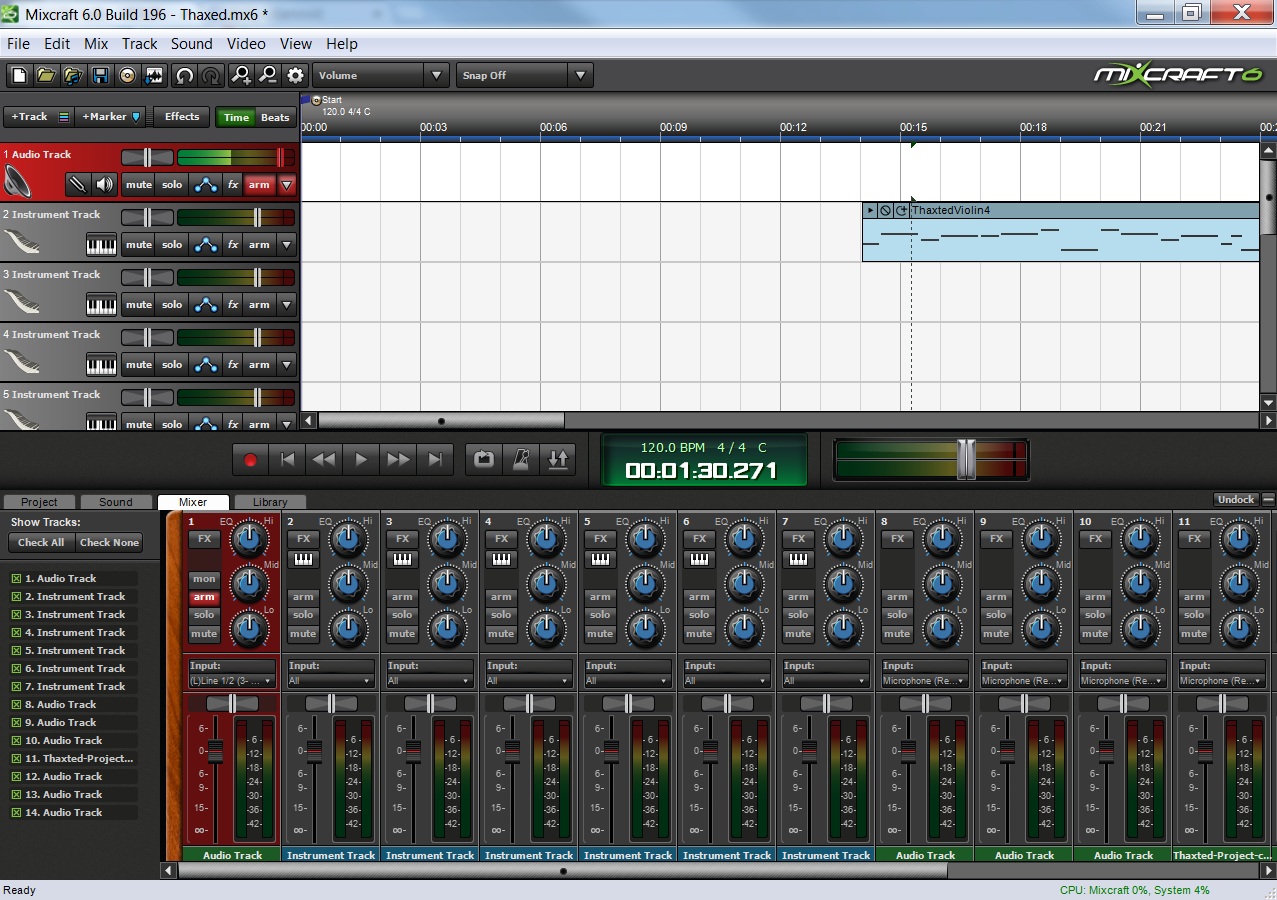This screenshot has height=900, width=1277.
Task: Click the fast forward transport button
Action: (398, 460)
